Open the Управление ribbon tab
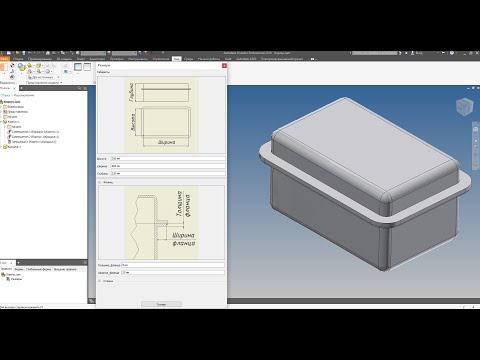The height and width of the screenshot is (360, 480). 161,59
